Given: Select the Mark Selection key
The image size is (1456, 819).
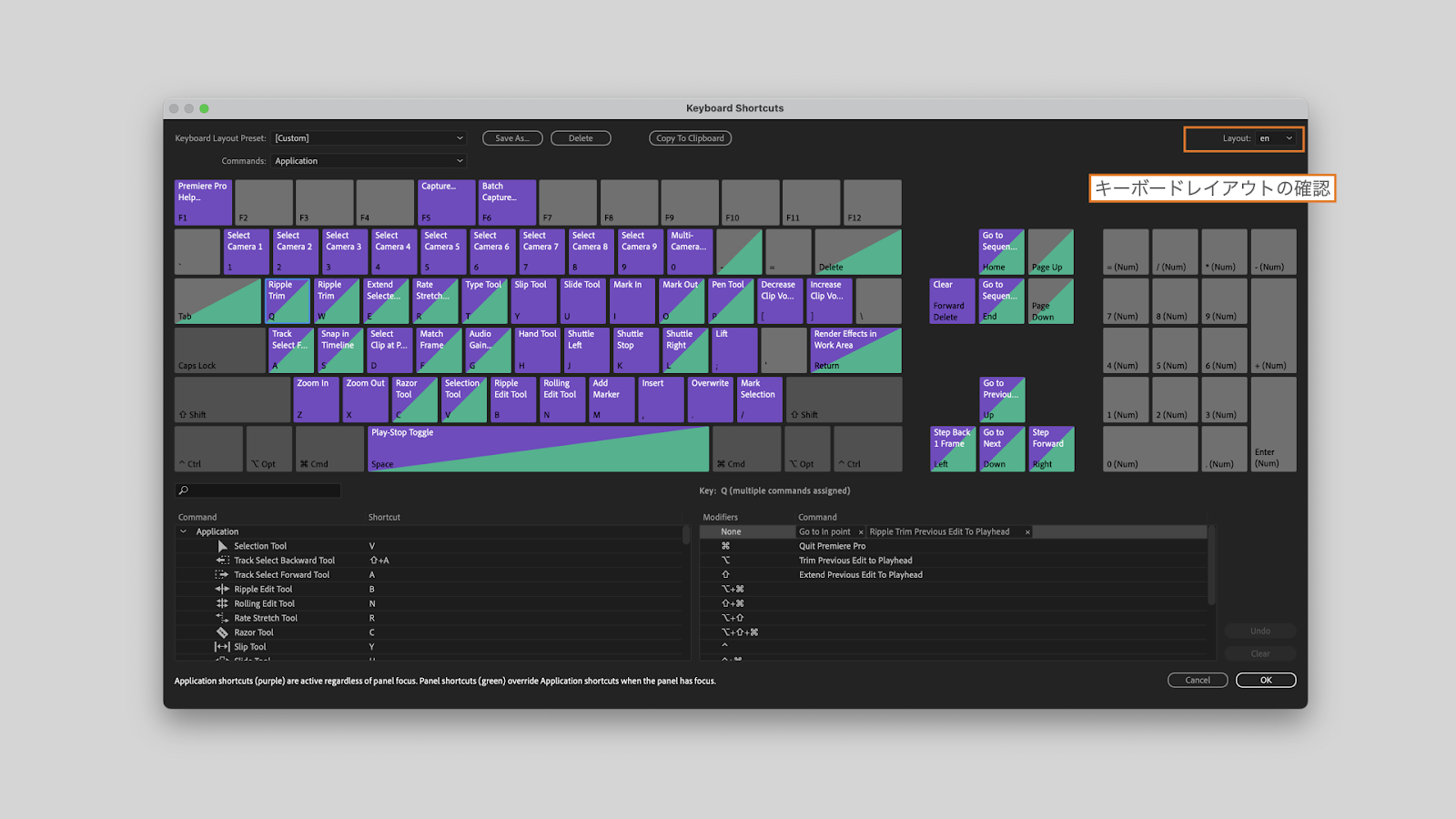Looking at the screenshot, I should pyautogui.click(x=760, y=399).
